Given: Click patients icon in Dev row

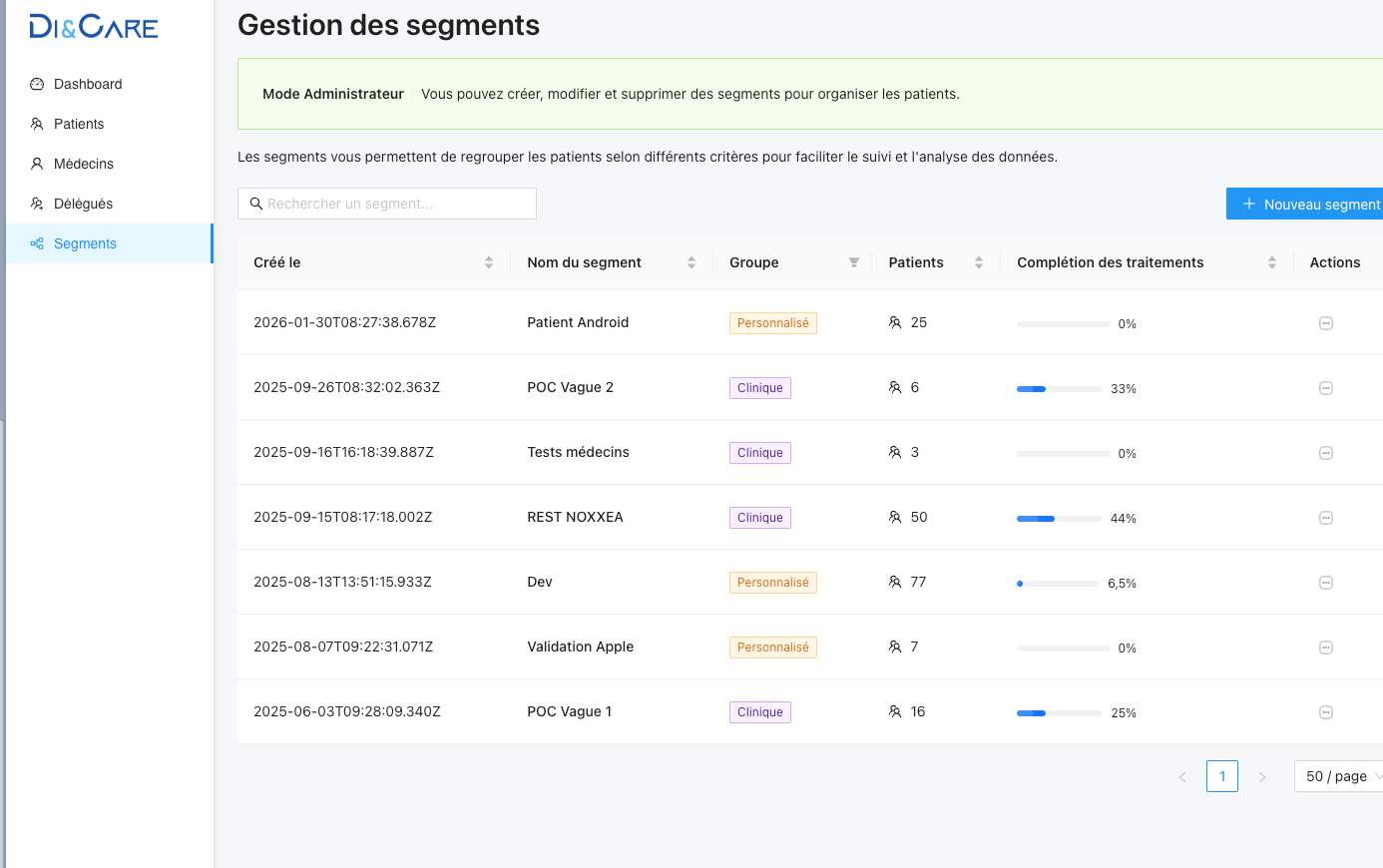Looking at the screenshot, I should point(895,582).
